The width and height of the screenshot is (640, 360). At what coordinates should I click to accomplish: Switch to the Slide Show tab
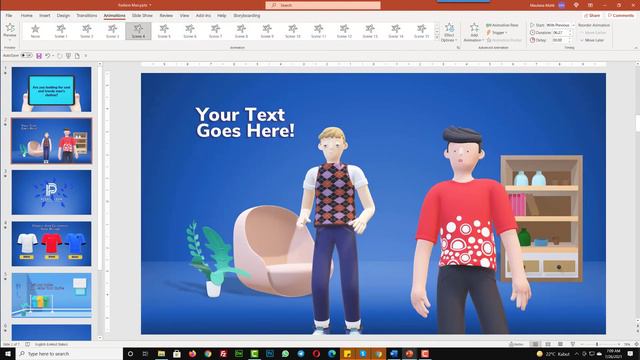(x=142, y=16)
